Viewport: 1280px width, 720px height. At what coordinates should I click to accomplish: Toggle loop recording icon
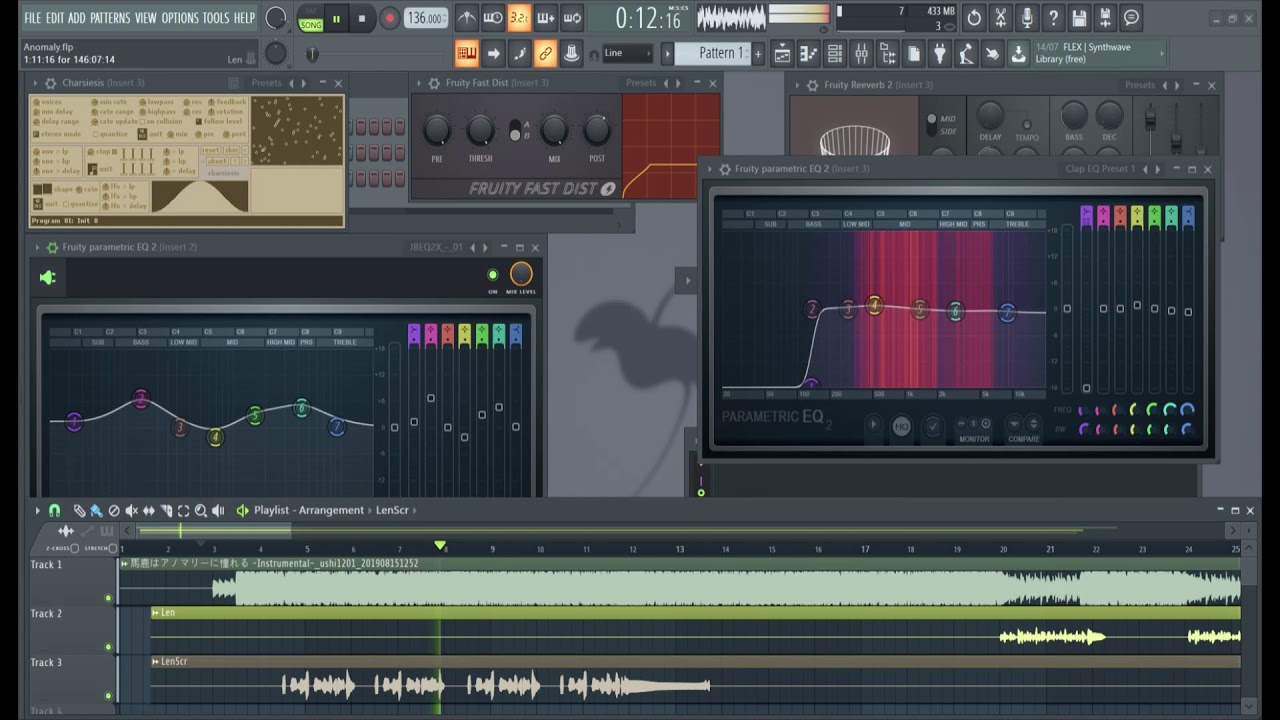coord(571,18)
